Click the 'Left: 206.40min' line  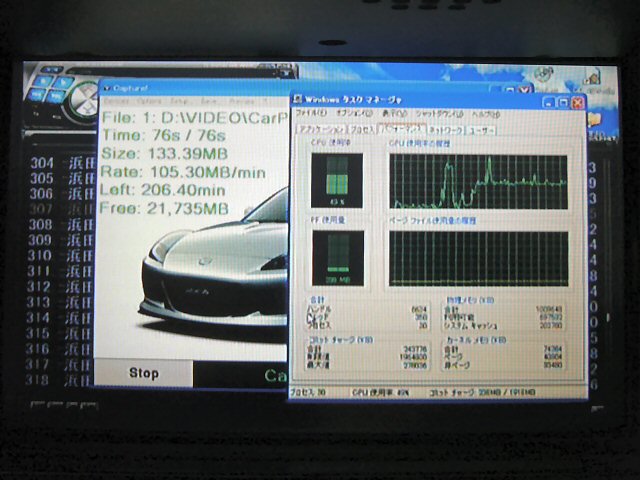162,190
